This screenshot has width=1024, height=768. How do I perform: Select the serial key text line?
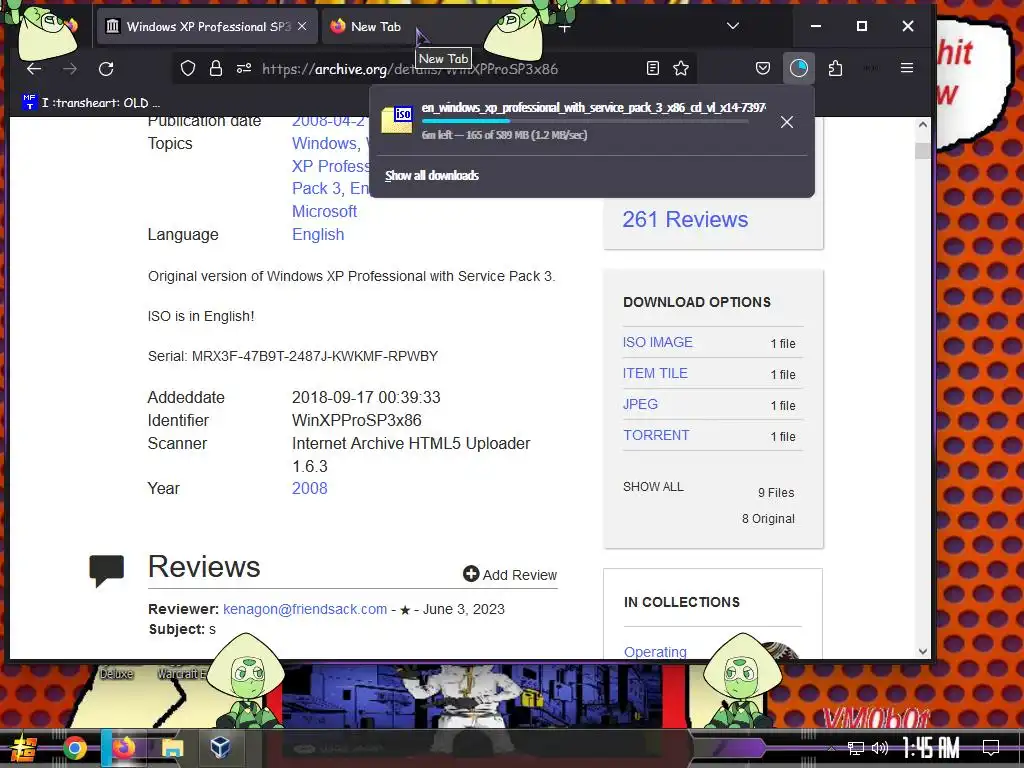pyautogui.click(x=293, y=356)
